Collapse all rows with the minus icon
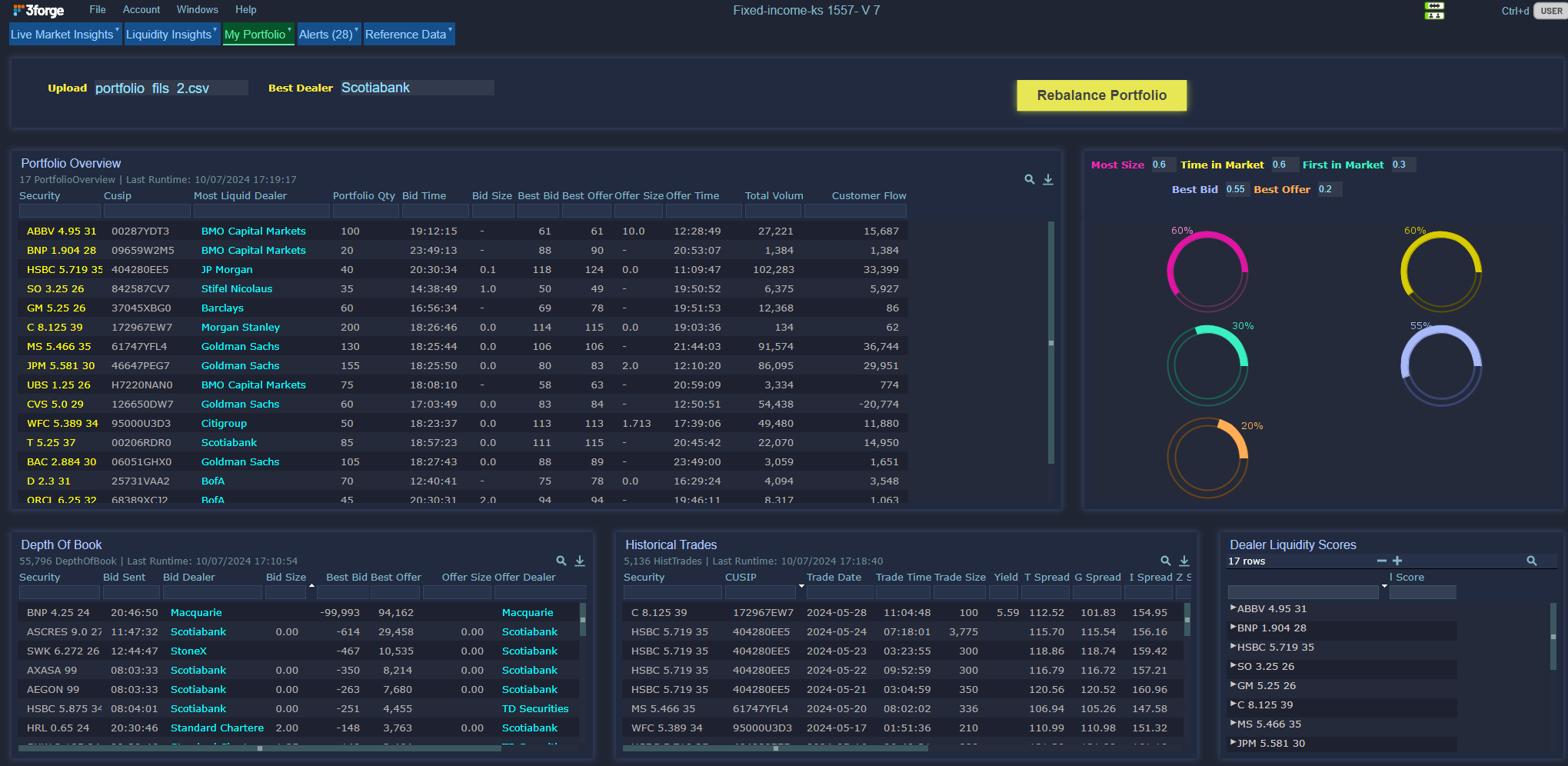 [x=1382, y=561]
